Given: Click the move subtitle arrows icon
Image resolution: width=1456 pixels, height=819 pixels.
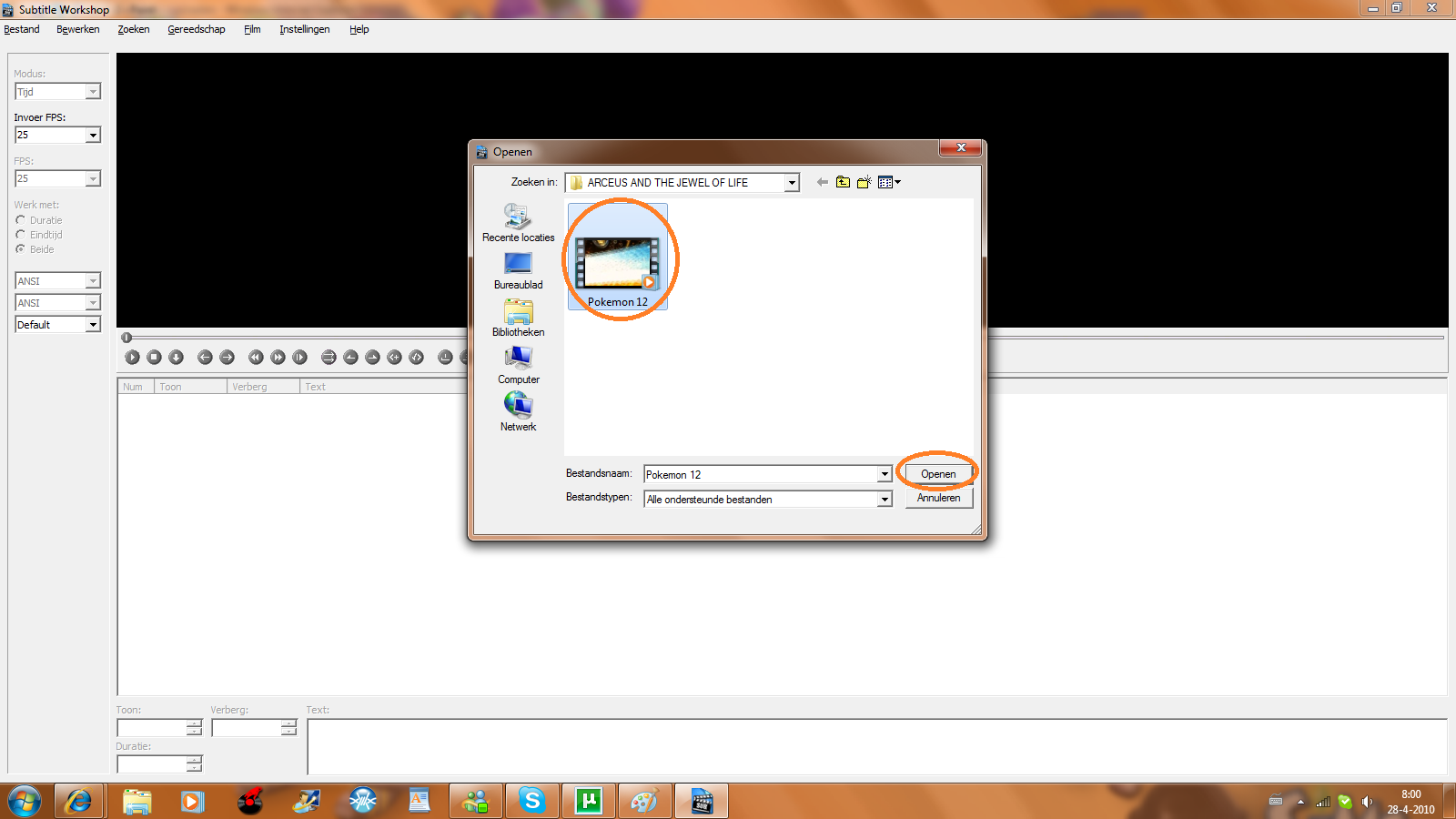Looking at the screenshot, I should 329,358.
